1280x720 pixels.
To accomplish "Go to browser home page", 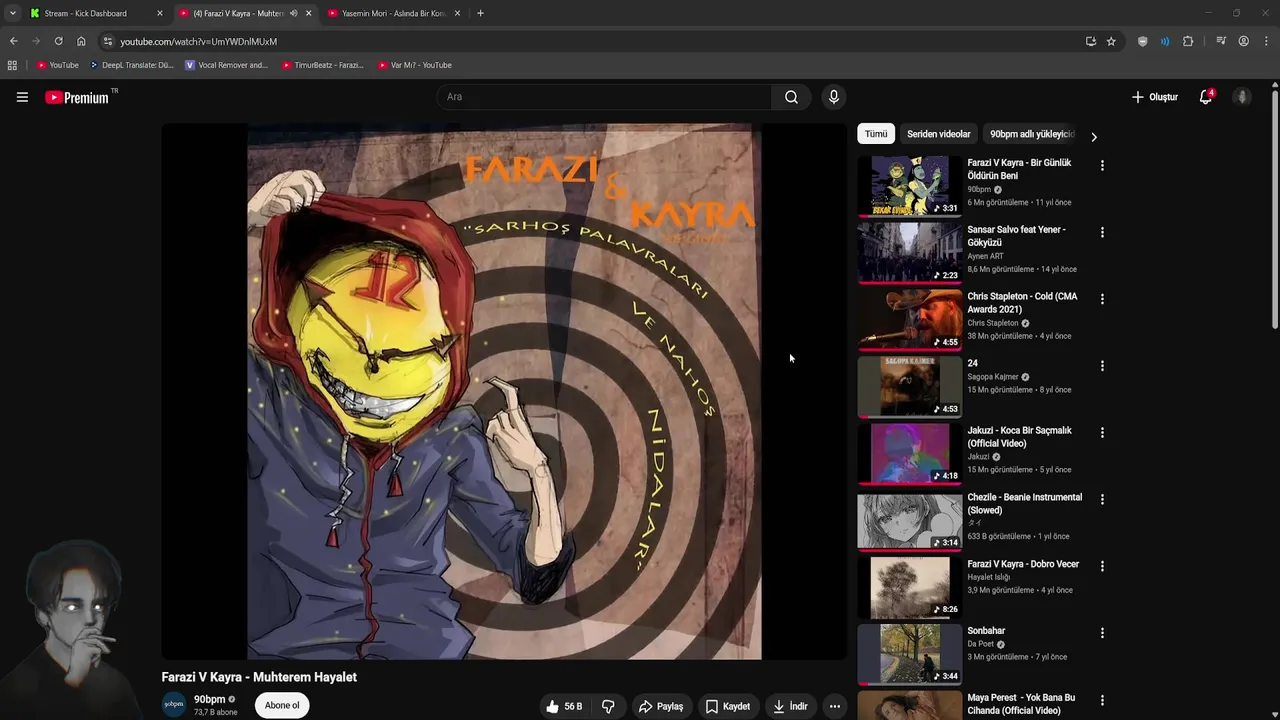I will tap(81, 41).
